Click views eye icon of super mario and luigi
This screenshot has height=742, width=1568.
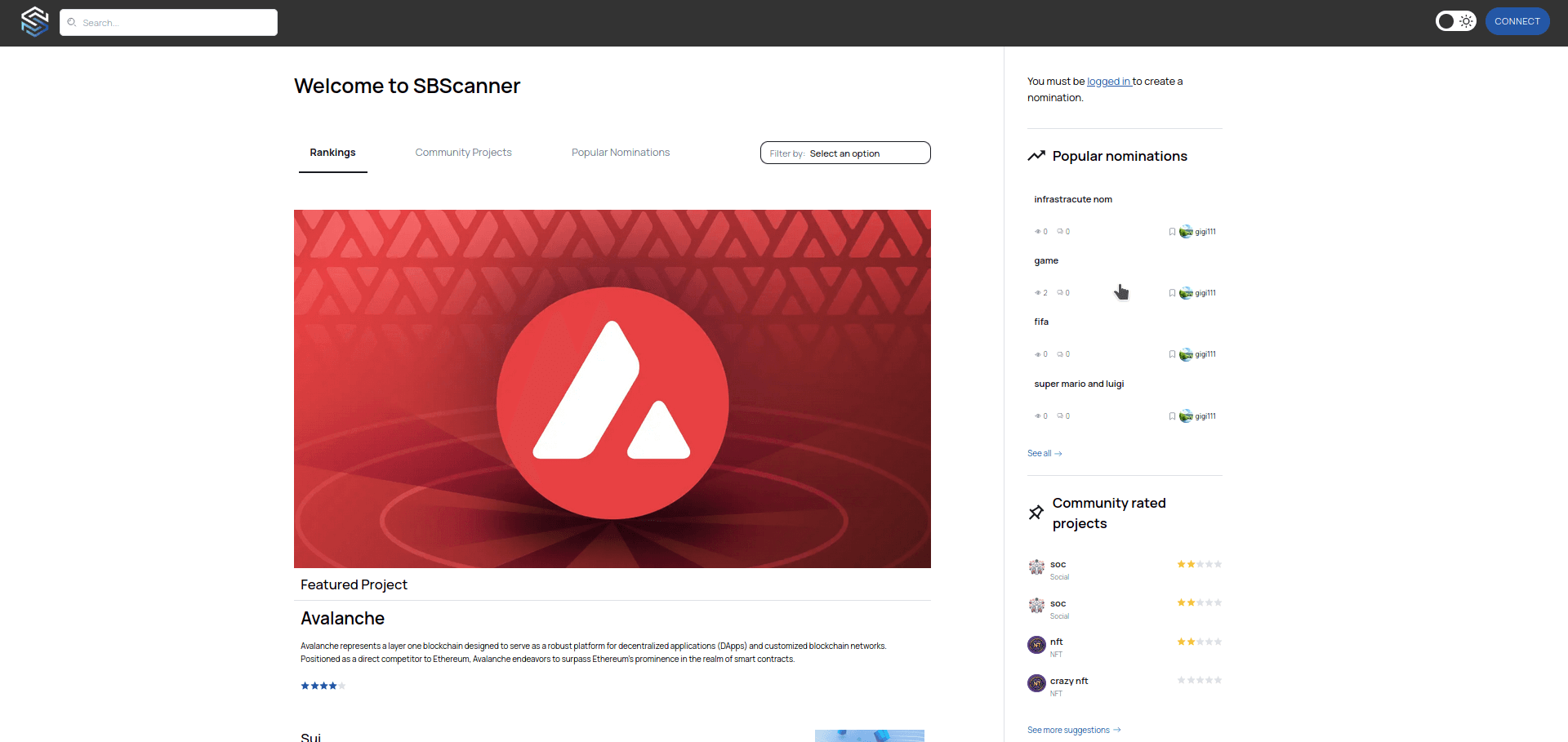click(x=1038, y=416)
